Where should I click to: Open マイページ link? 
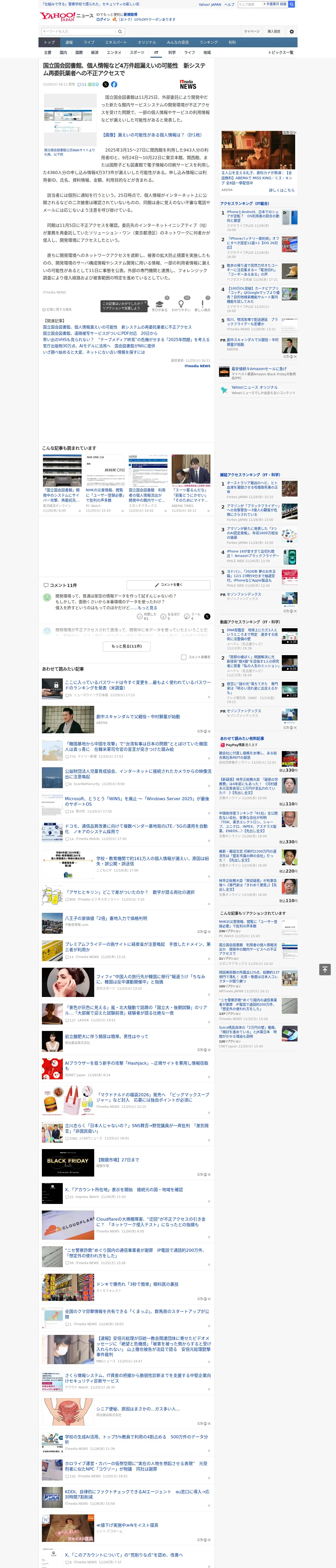252,32
